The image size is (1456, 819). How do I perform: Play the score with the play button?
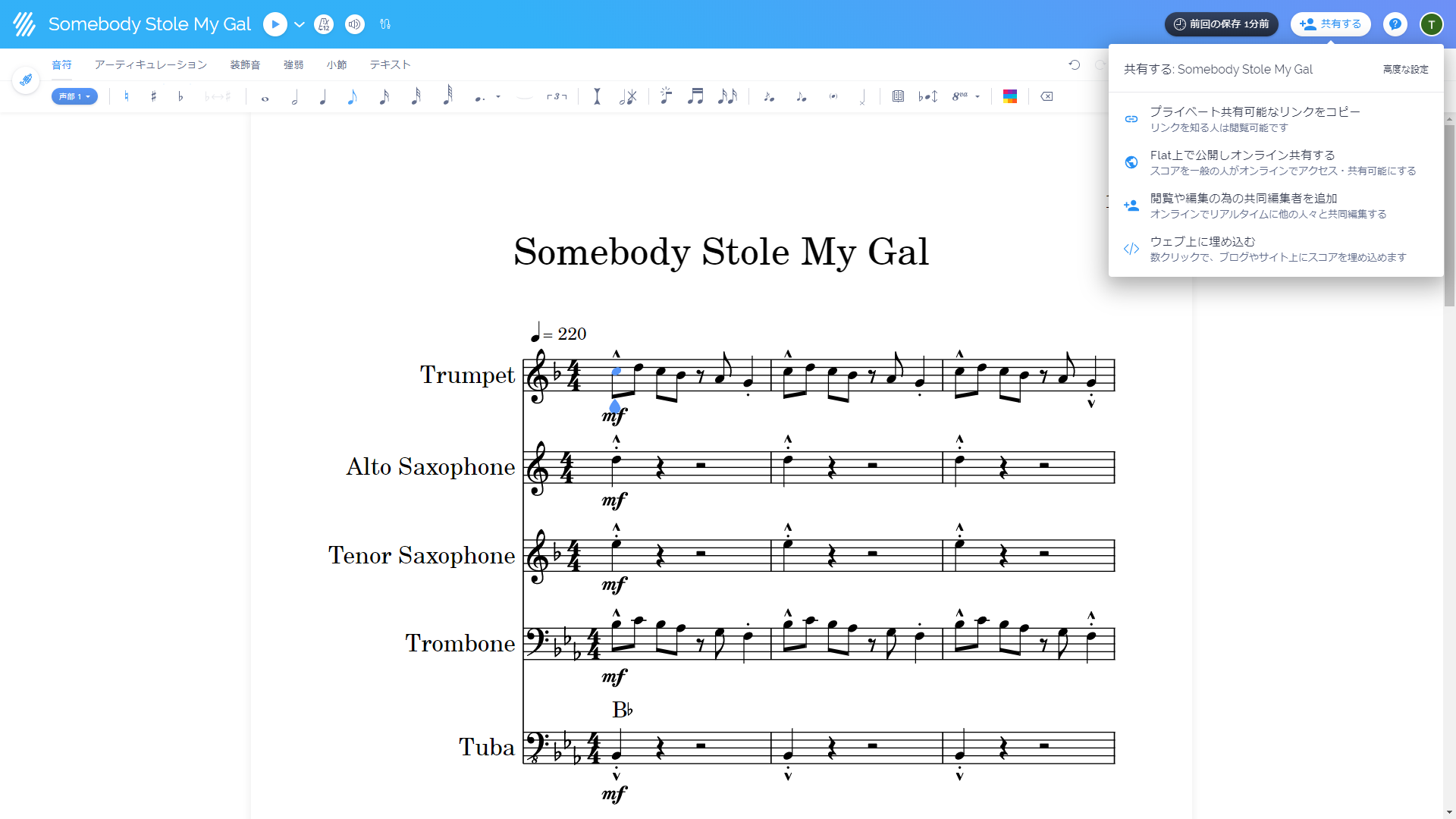pos(275,24)
